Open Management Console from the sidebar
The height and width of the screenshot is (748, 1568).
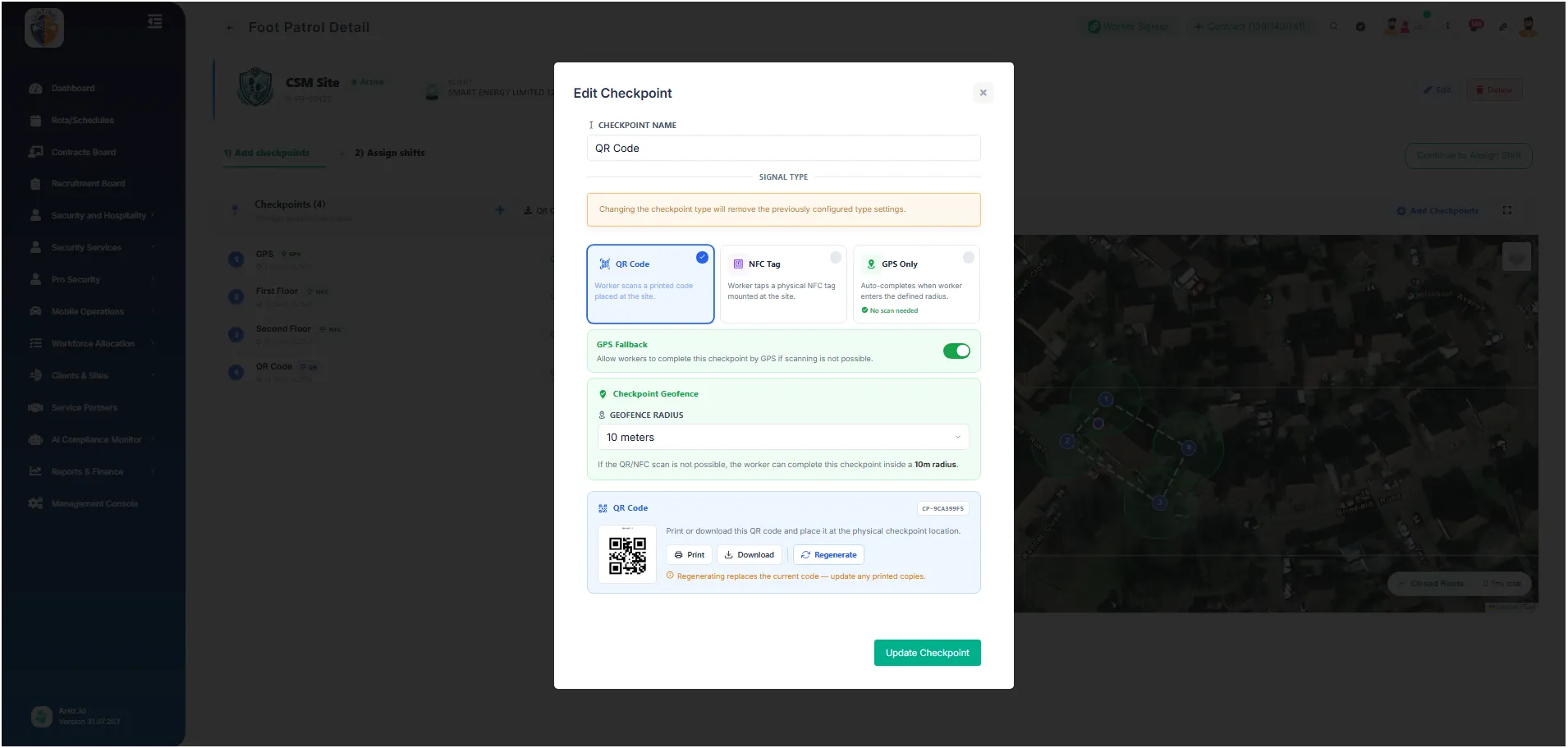[x=94, y=504]
